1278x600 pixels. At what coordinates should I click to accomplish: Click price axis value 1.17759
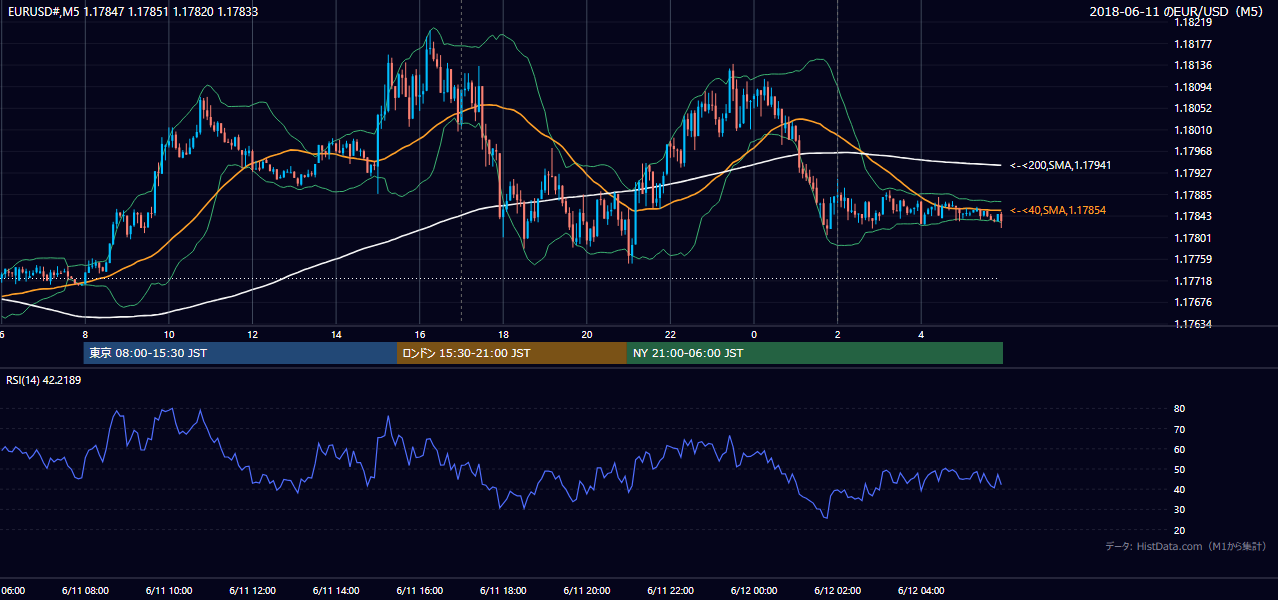coord(1193,259)
